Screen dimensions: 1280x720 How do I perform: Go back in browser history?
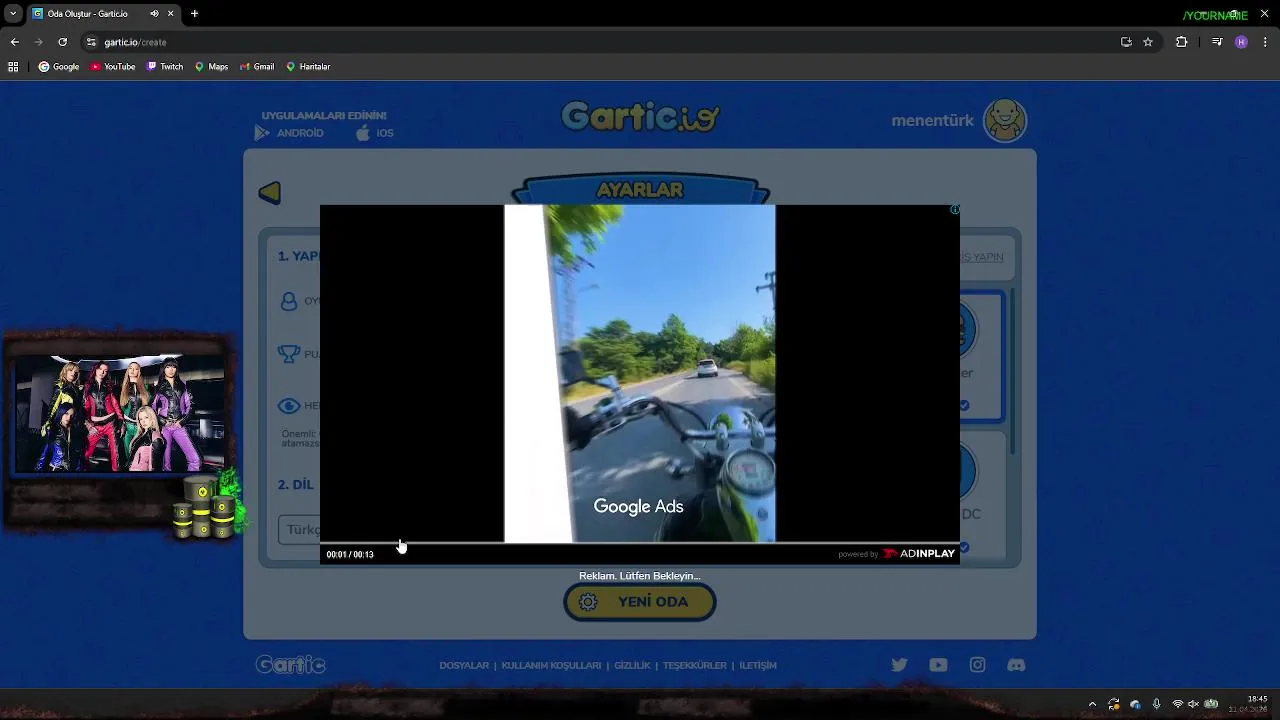(x=14, y=42)
